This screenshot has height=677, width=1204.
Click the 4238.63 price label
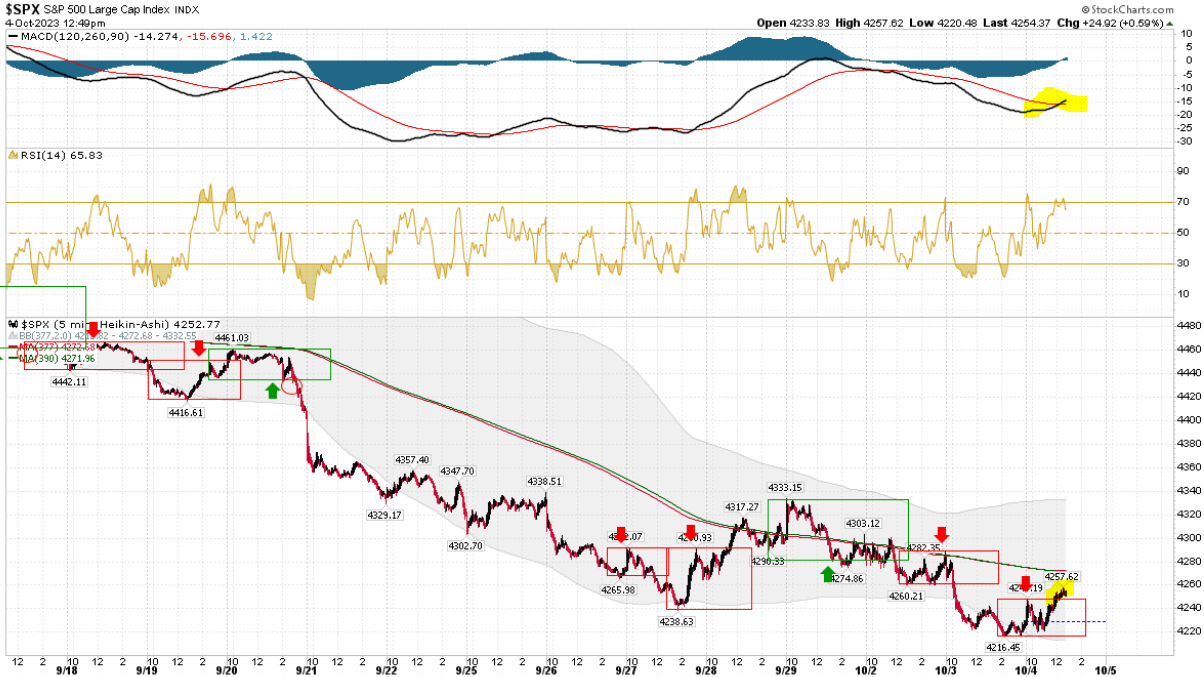point(675,621)
